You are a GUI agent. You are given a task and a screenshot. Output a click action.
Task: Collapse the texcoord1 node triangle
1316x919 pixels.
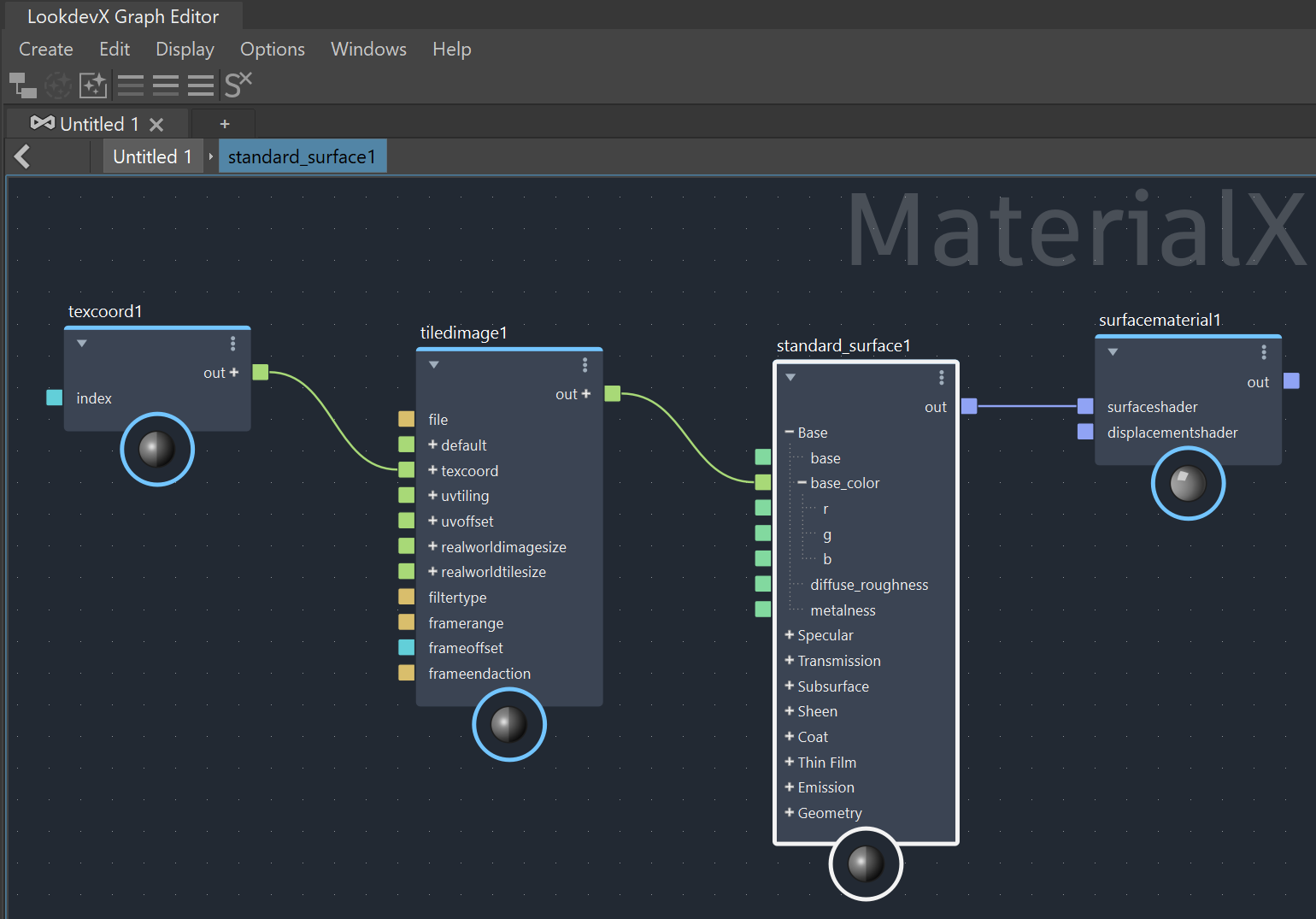coord(82,344)
